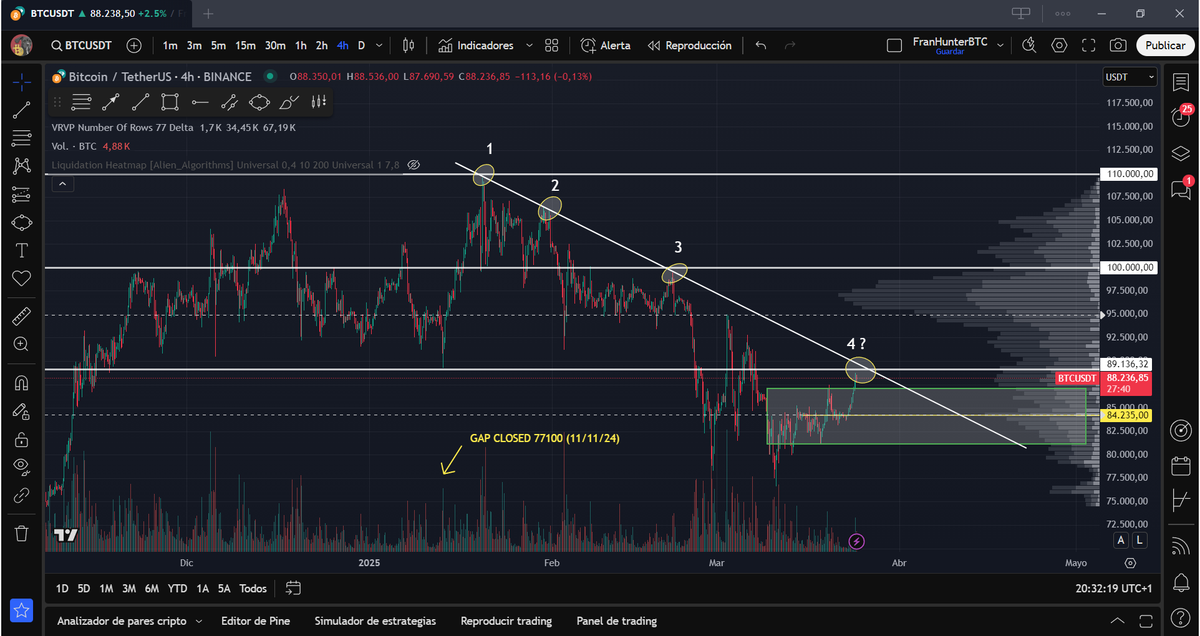Undo the last action
The height and width of the screenshot is (636, 1200).
(x=761, y=45)
